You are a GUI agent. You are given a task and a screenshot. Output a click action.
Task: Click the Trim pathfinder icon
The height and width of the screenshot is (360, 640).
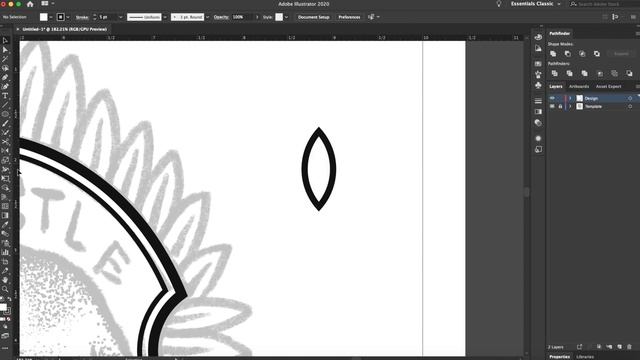click(569, 73)
